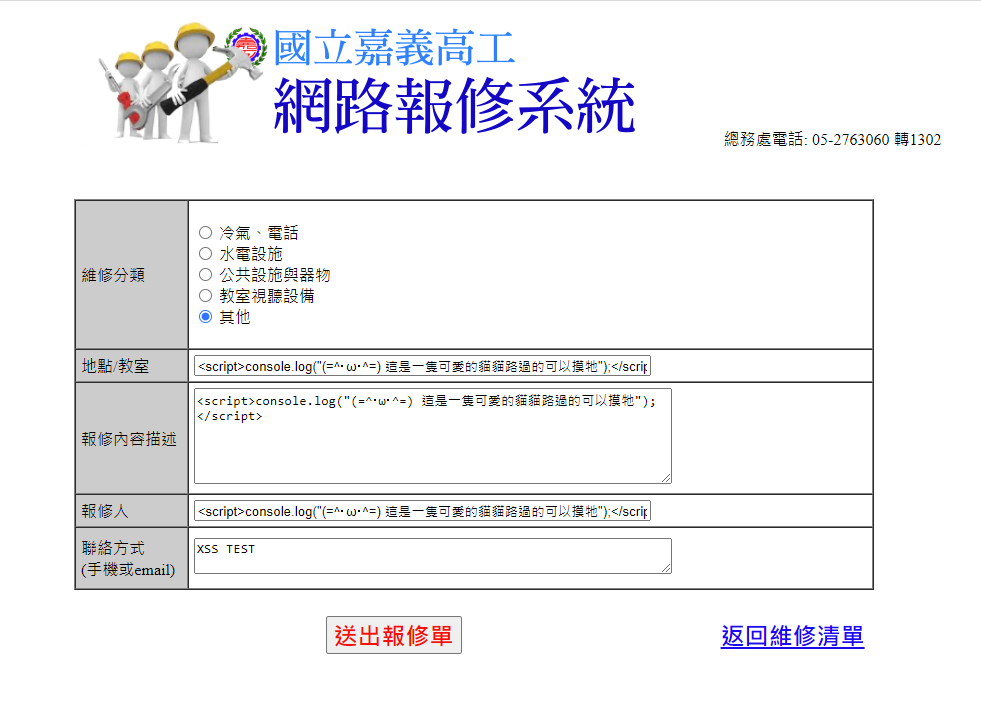The width and height of the screenshot is (981, 703).
Task: Click the 地點/教室 label cell
Action: click(131, 366)
